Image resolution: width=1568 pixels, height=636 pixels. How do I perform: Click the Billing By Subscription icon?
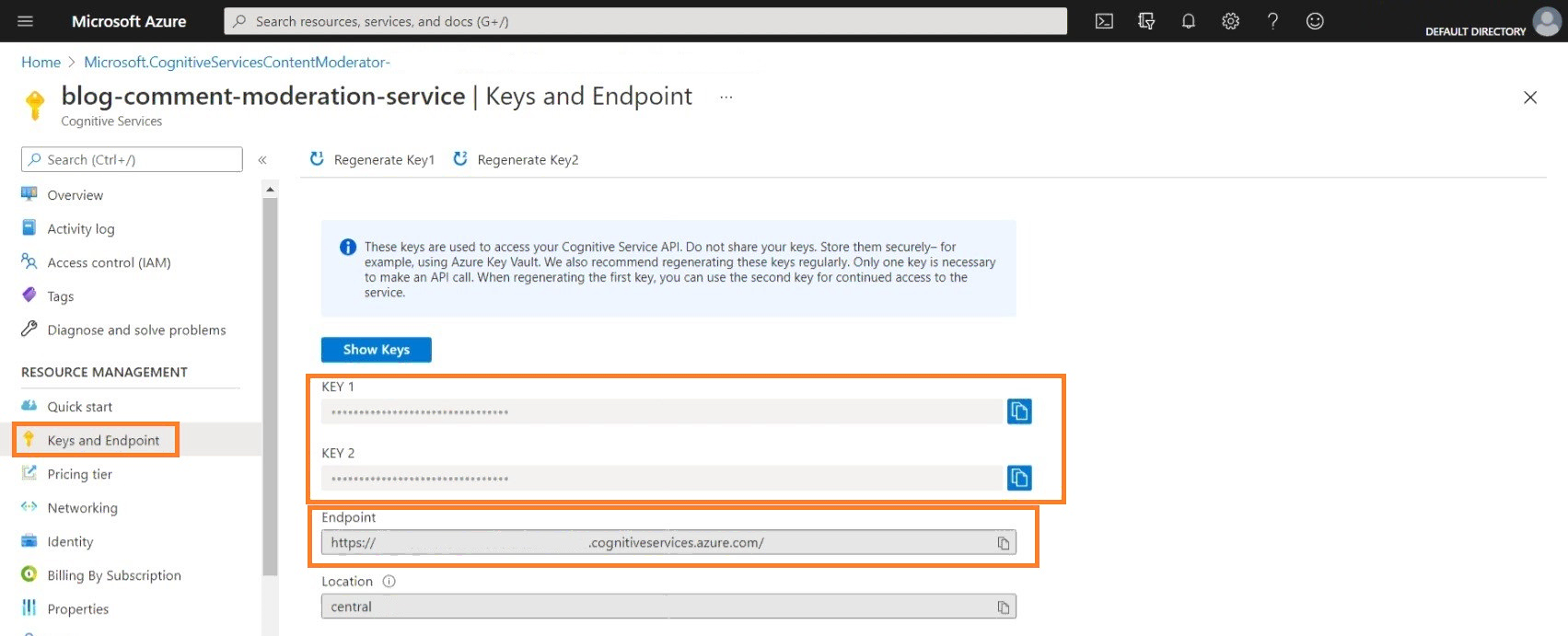click(x=29, y=574)
